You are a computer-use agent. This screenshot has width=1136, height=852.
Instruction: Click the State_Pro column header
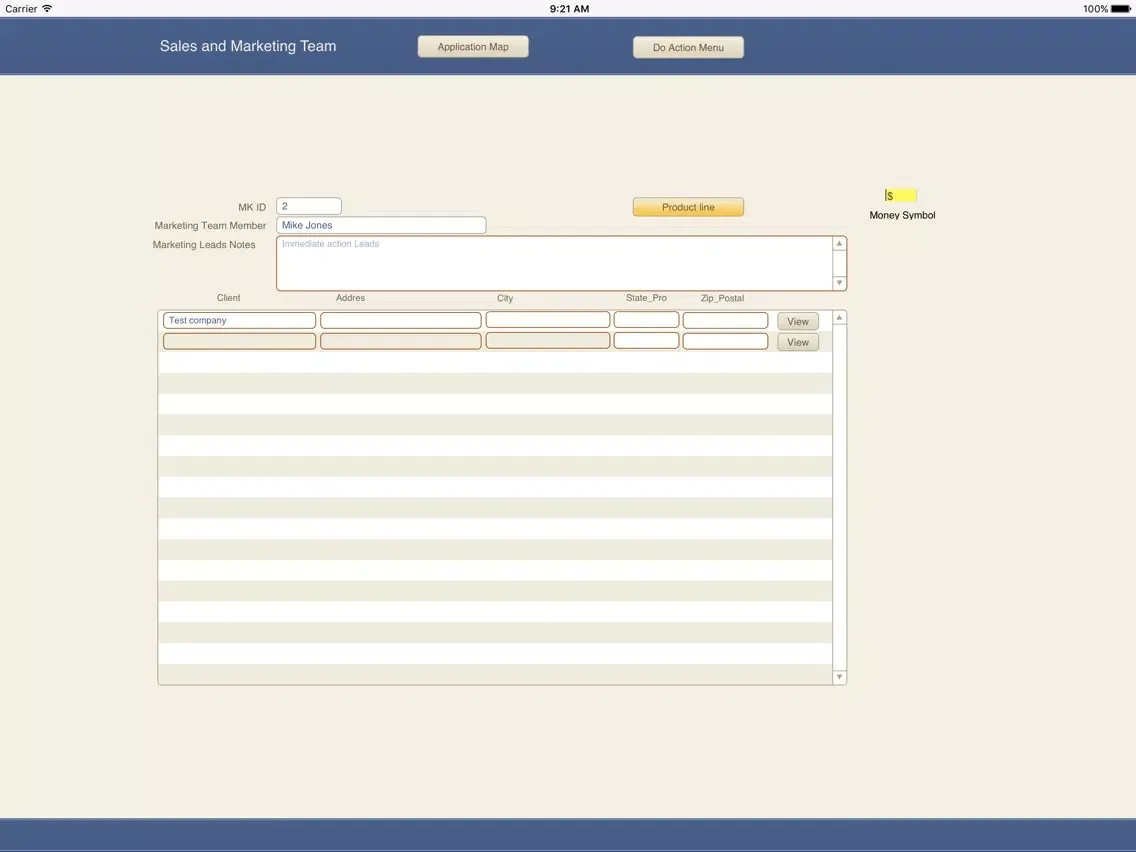point(646,298)
